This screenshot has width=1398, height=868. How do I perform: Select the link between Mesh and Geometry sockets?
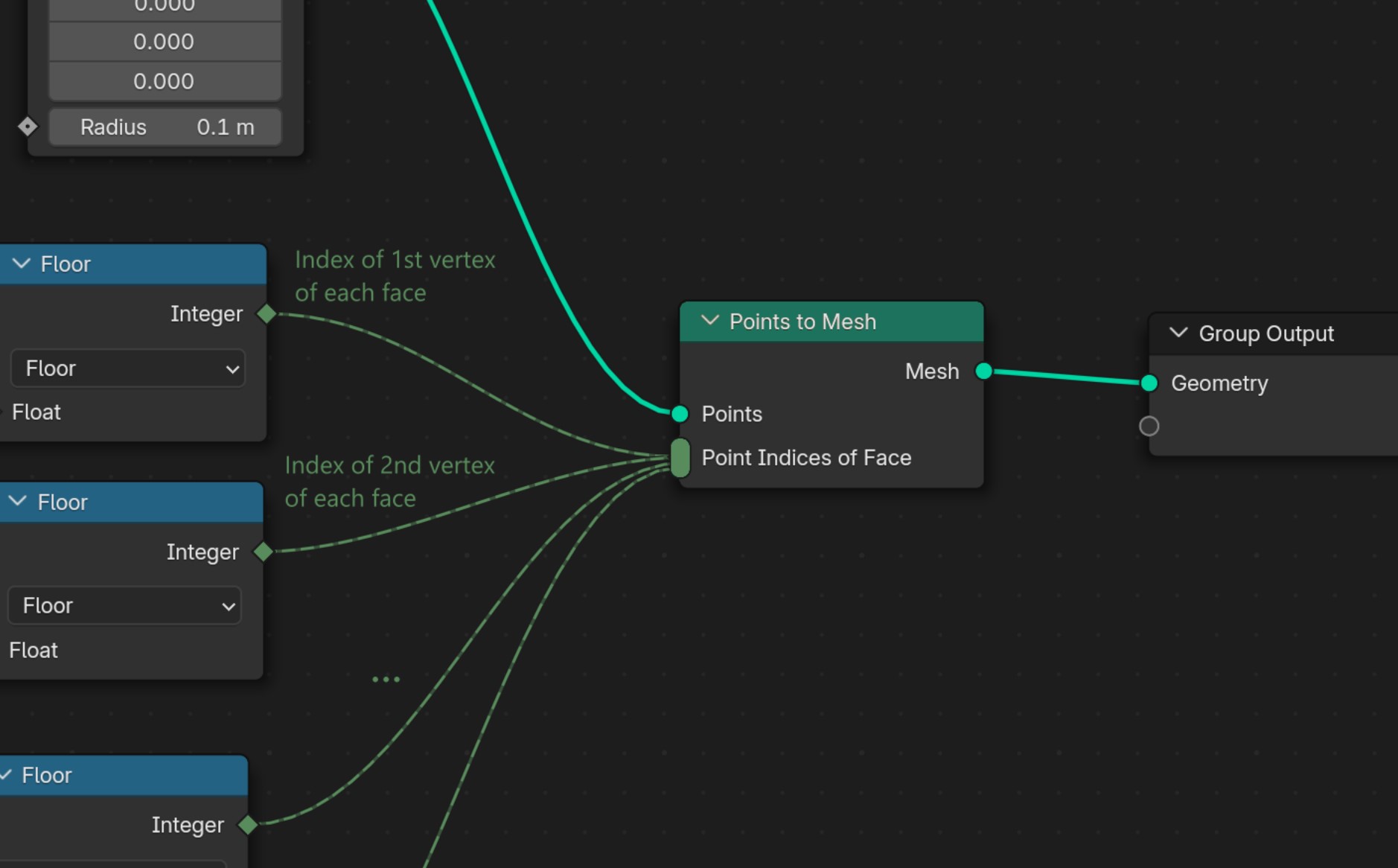[1066, 377]
